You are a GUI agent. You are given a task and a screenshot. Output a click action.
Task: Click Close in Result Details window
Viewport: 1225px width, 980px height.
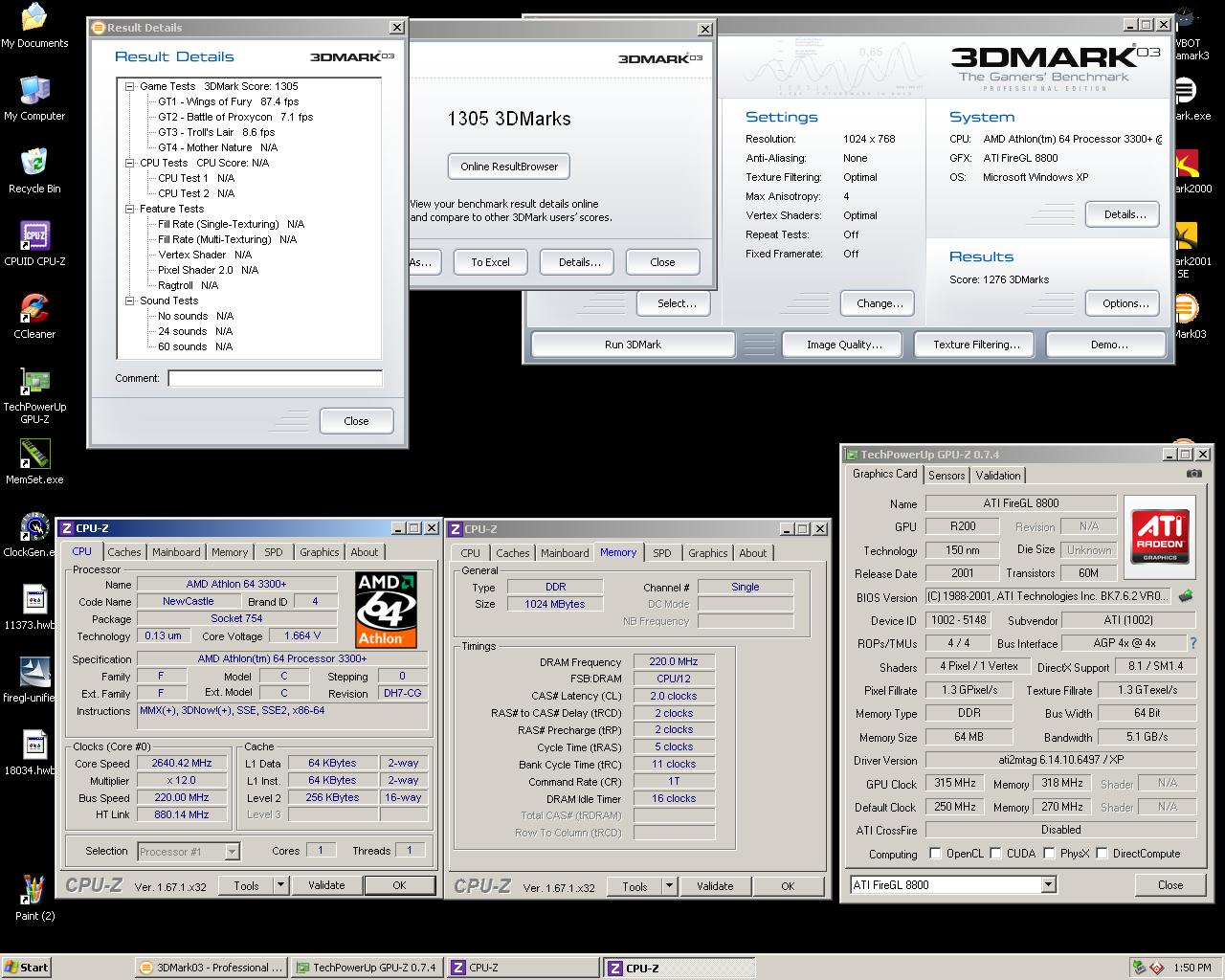pyautogui.click(x=356, y=421)
